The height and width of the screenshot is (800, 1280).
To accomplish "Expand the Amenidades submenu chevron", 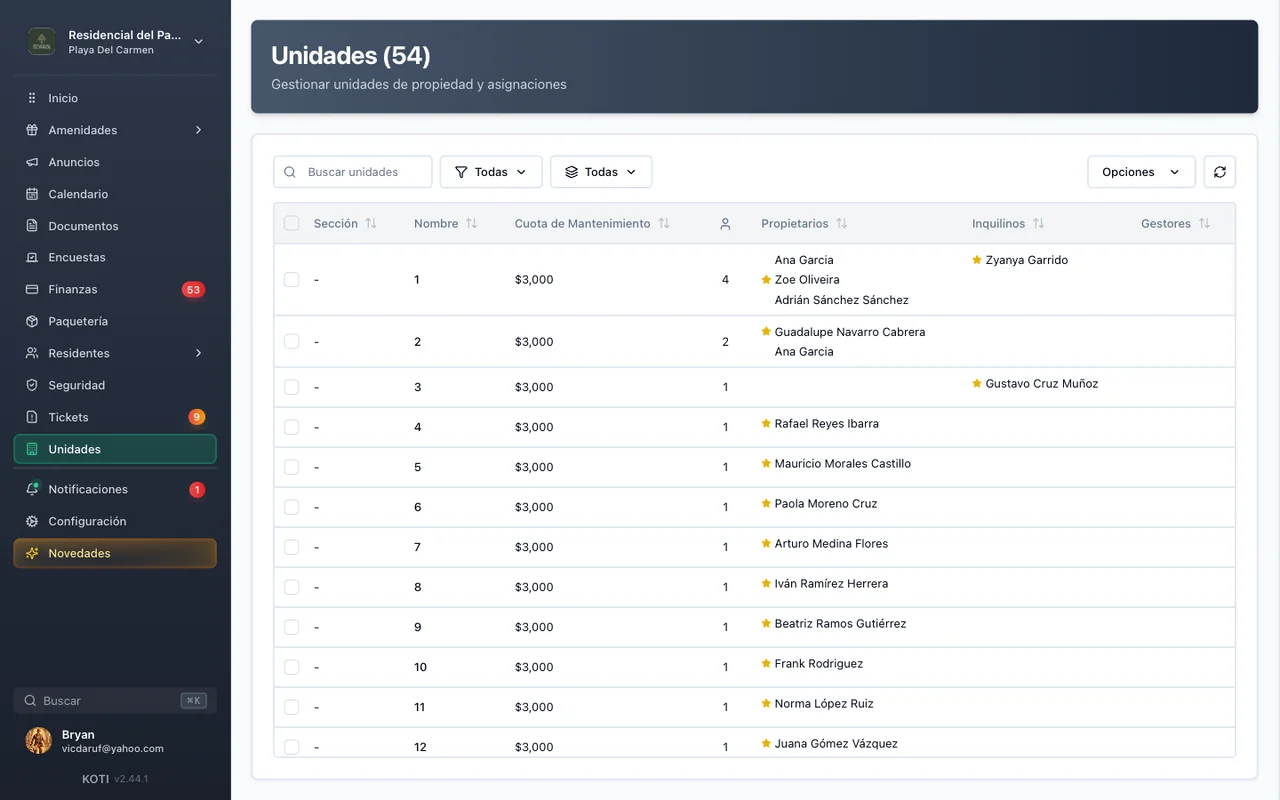I will click(x=198, y=130).
